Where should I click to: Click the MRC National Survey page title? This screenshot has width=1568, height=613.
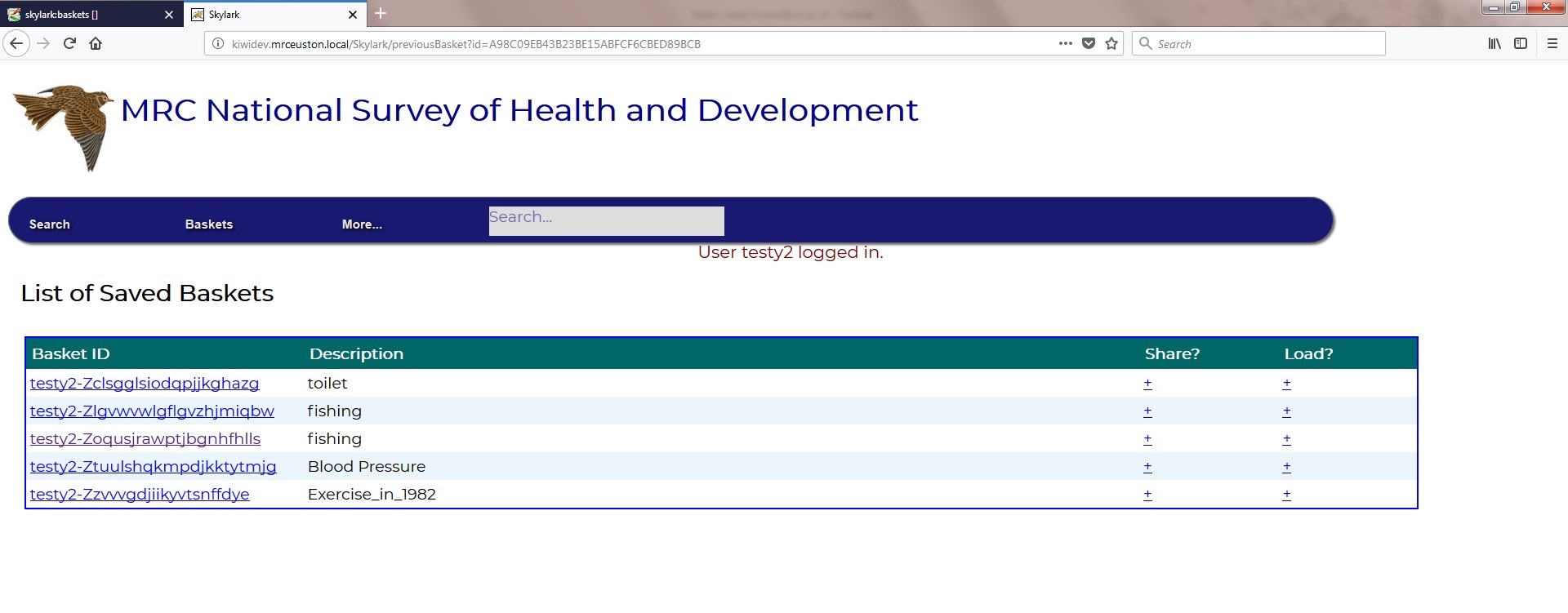[x=519, y=110]
